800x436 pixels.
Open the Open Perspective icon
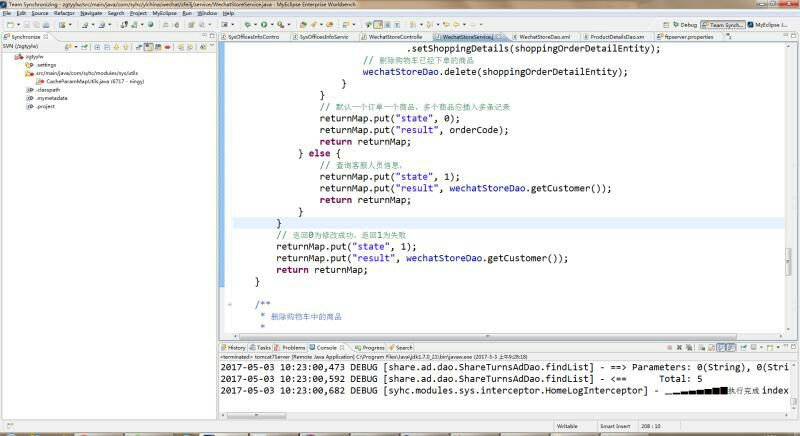click(x=664, y=24)
